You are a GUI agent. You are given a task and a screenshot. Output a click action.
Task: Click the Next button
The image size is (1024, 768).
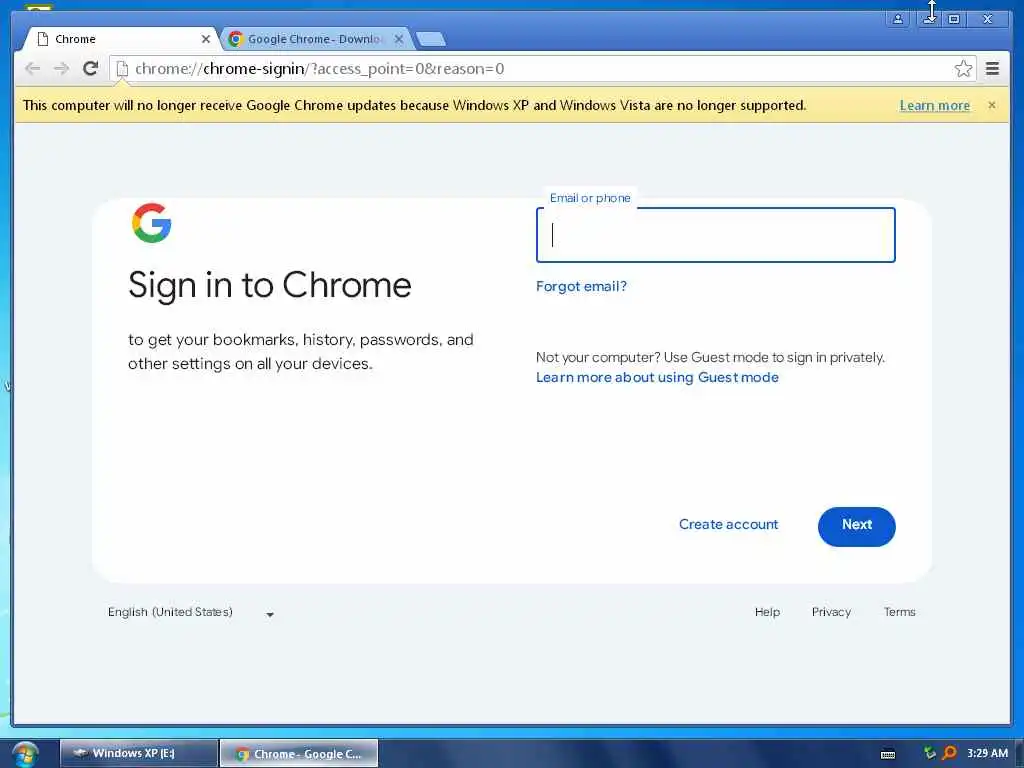856,526
